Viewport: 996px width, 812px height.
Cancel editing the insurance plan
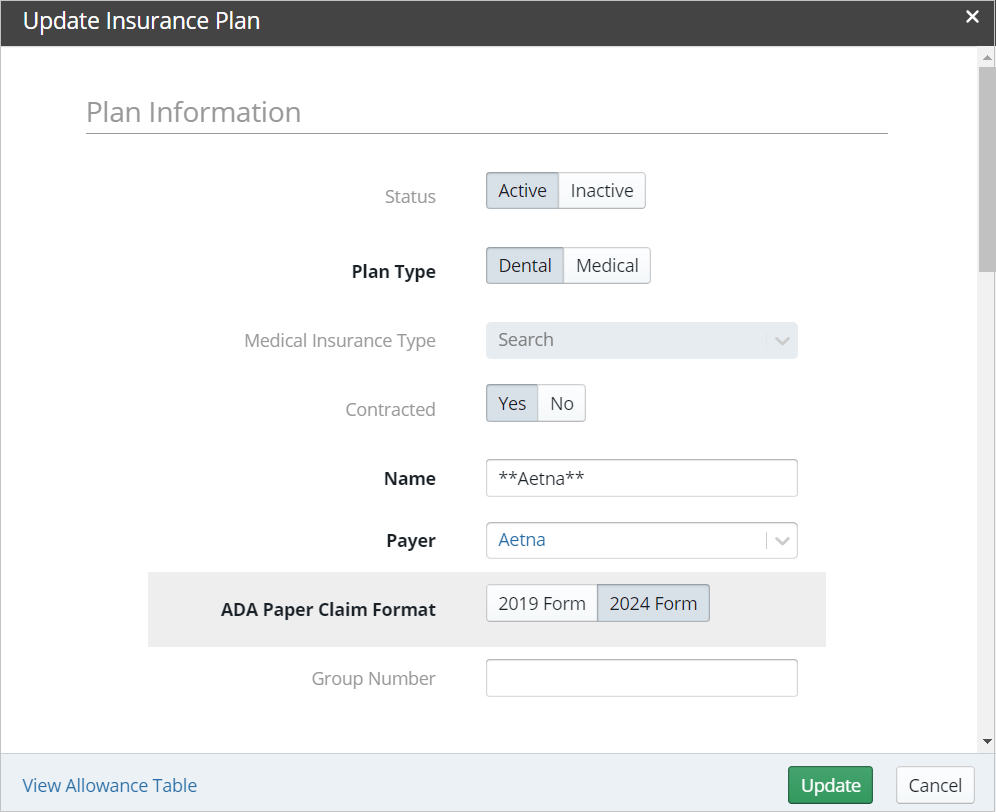(934, 785)
